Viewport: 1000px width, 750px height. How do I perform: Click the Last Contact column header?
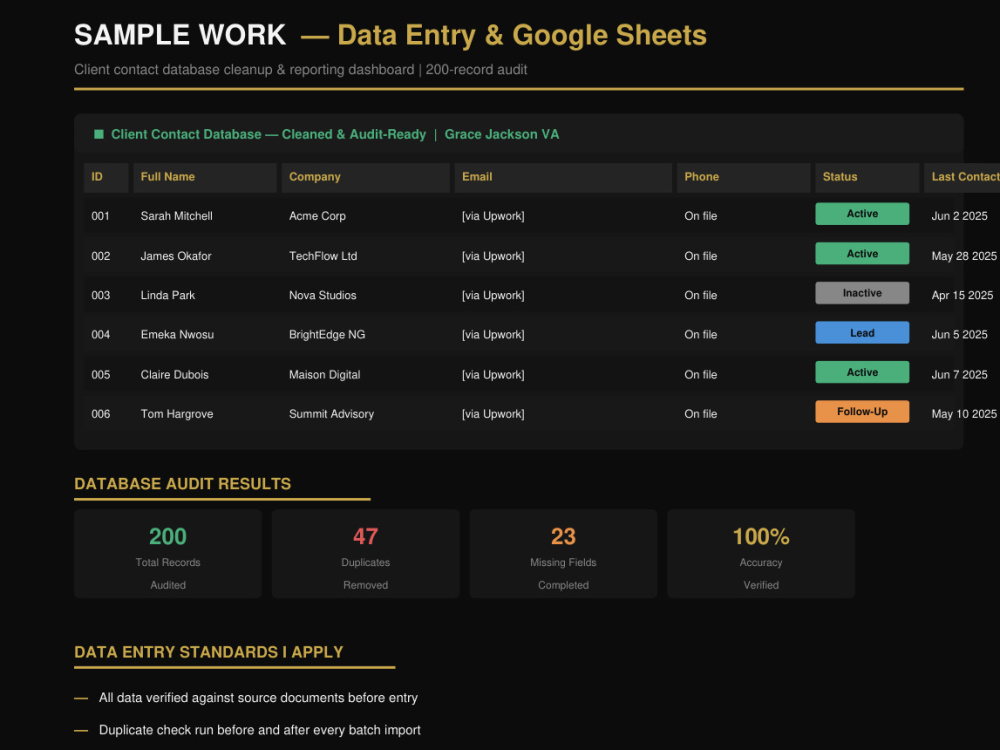click(962, 177)
